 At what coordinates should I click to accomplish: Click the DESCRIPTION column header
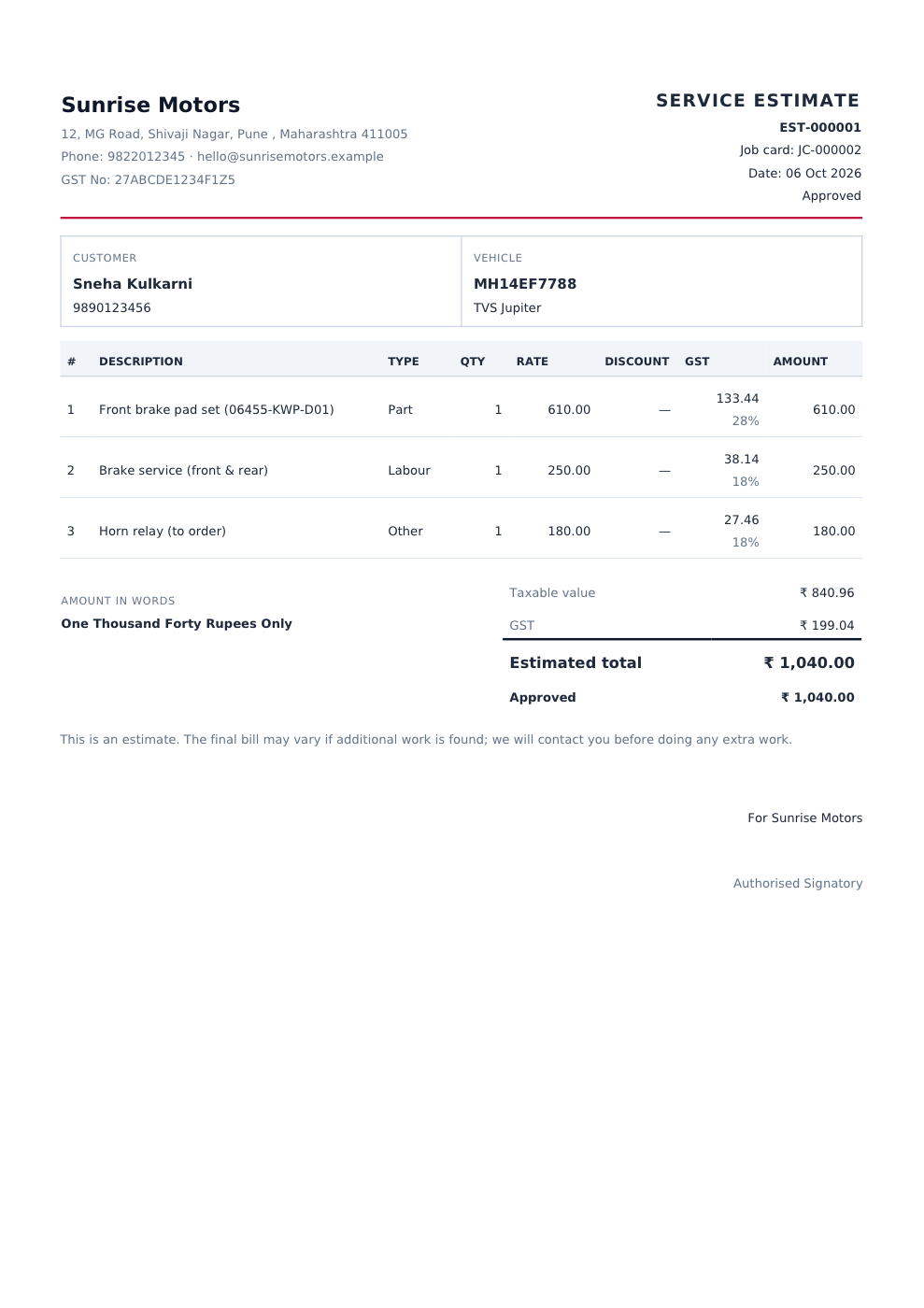[x=141, y=361]
